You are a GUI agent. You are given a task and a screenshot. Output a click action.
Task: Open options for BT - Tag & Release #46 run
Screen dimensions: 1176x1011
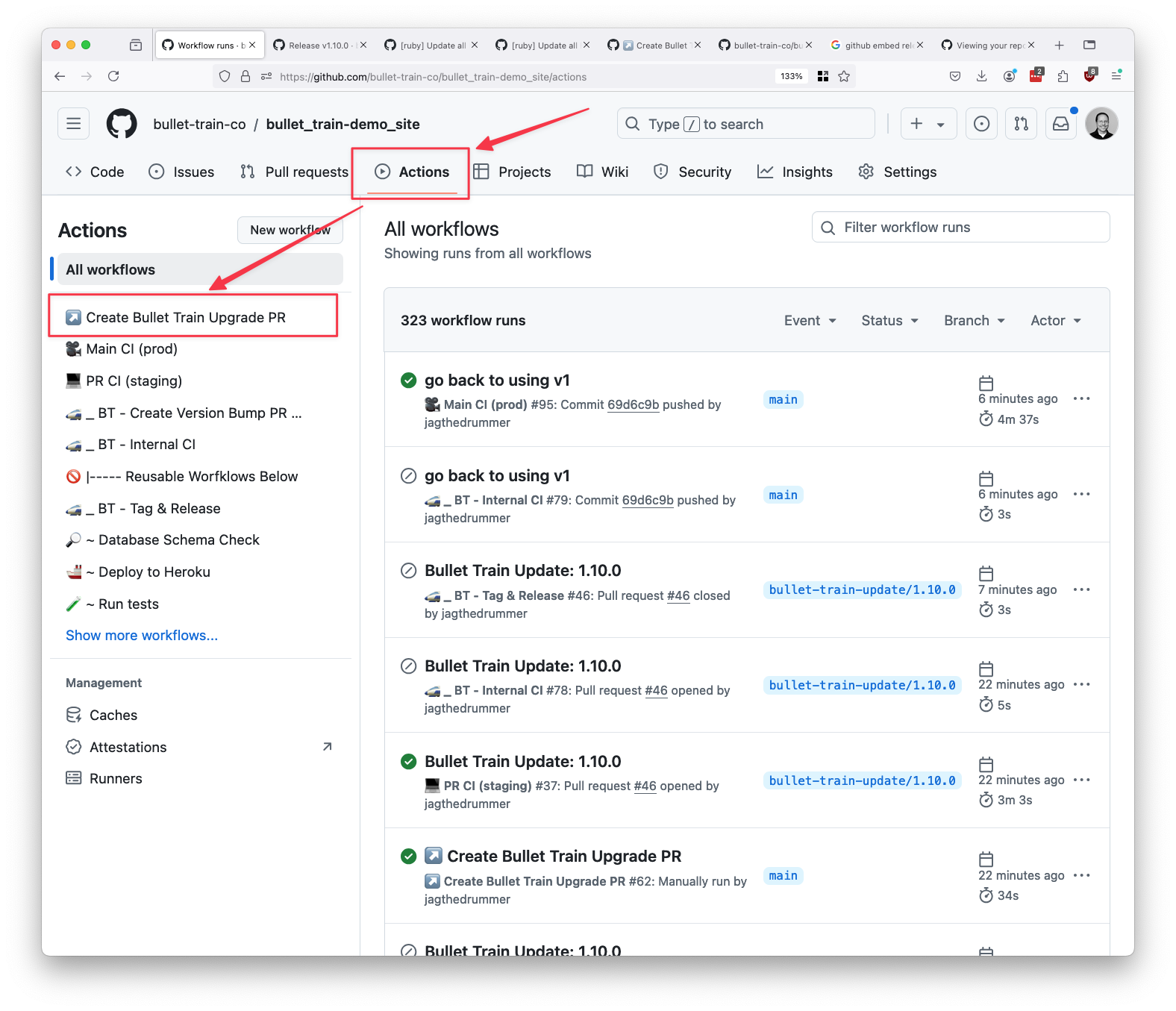(1081, 589)
